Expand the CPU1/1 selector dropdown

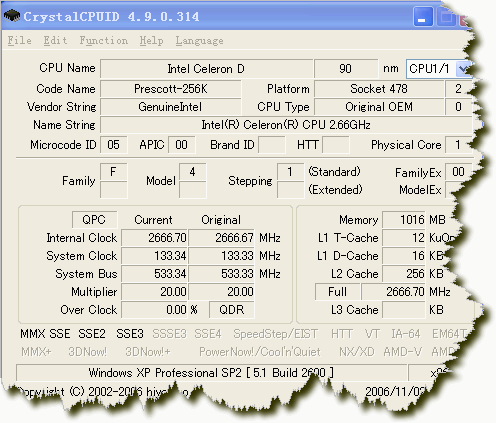(463, 69)
